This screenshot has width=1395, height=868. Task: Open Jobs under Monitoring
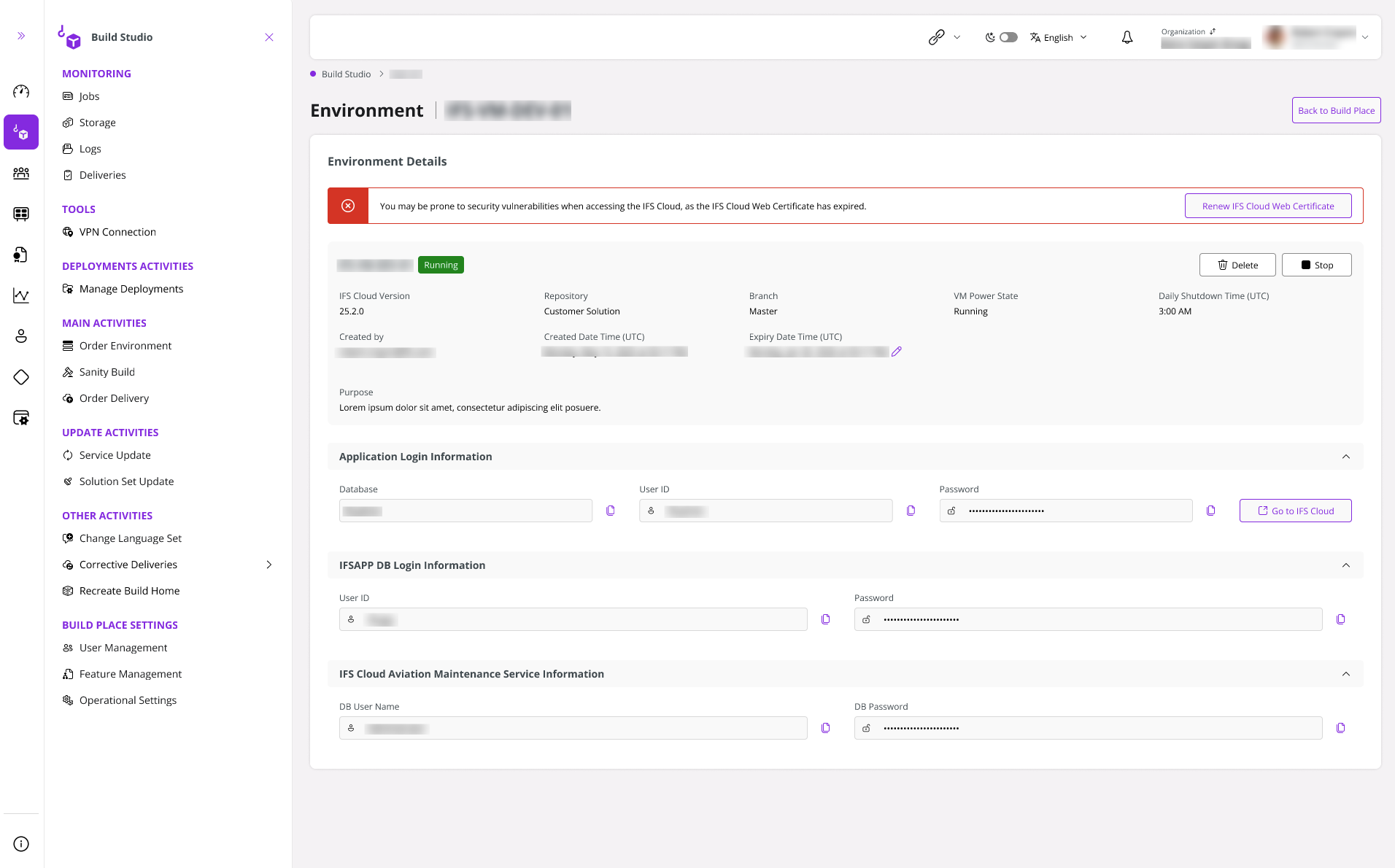(89, 96)
